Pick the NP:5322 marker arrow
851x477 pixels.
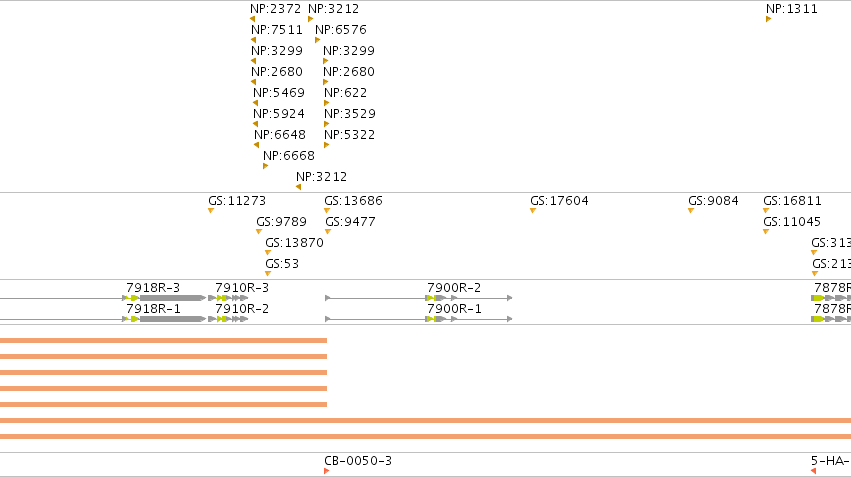326,145
